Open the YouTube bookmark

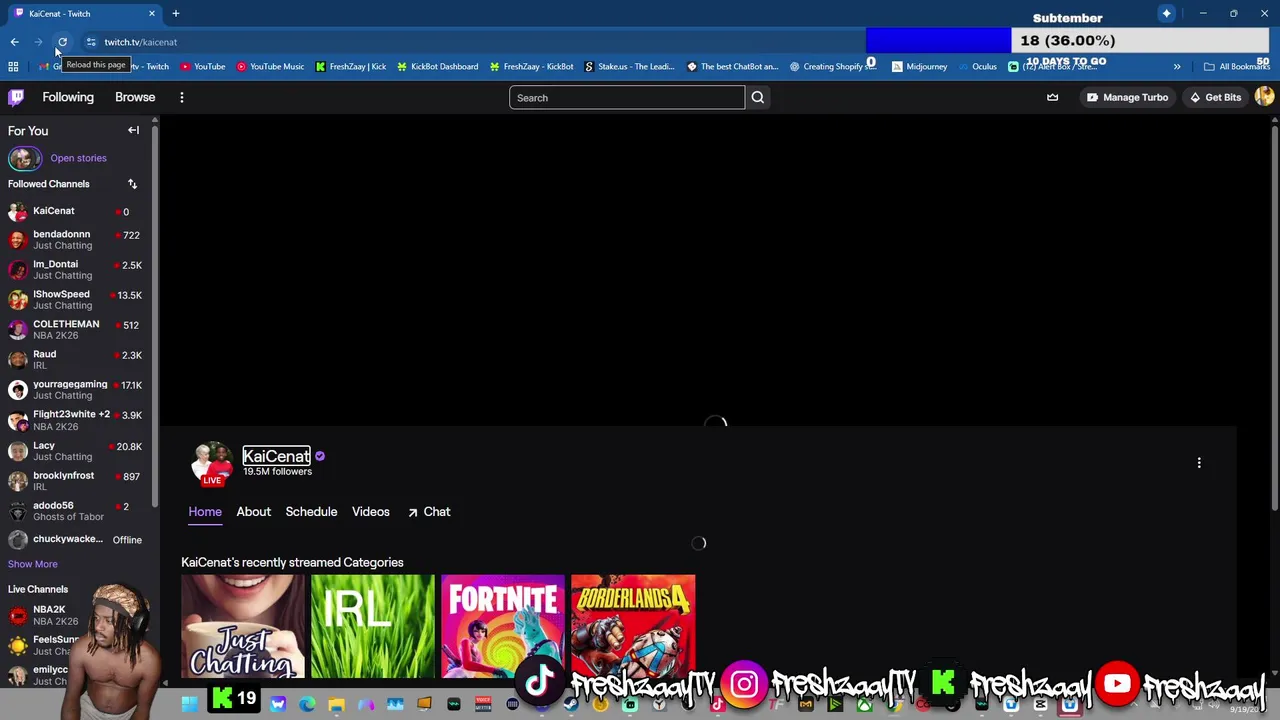[203, 67]
